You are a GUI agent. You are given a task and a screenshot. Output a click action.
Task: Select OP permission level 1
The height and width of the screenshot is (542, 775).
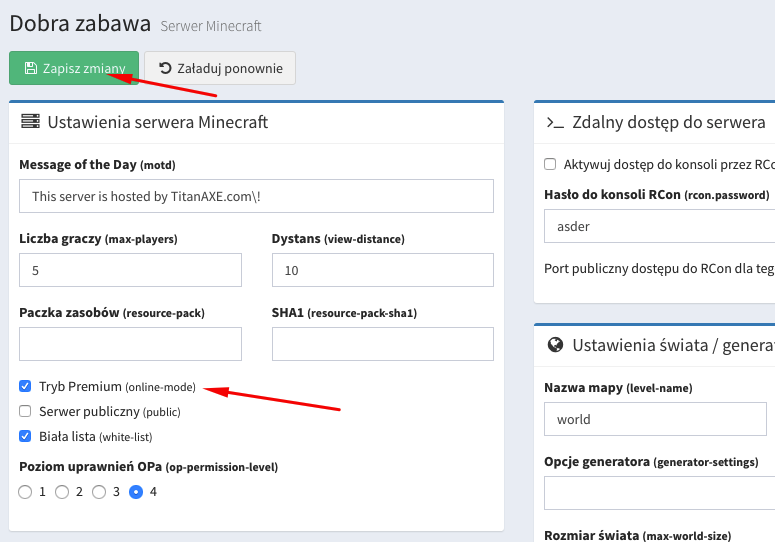coord(26,492)
